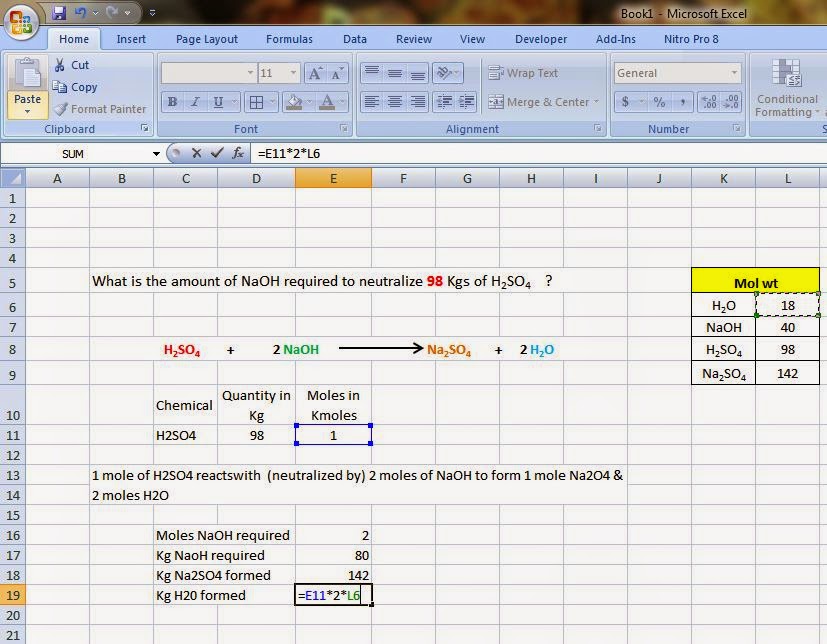Open the Nitro Pro 8 tab

690,39
